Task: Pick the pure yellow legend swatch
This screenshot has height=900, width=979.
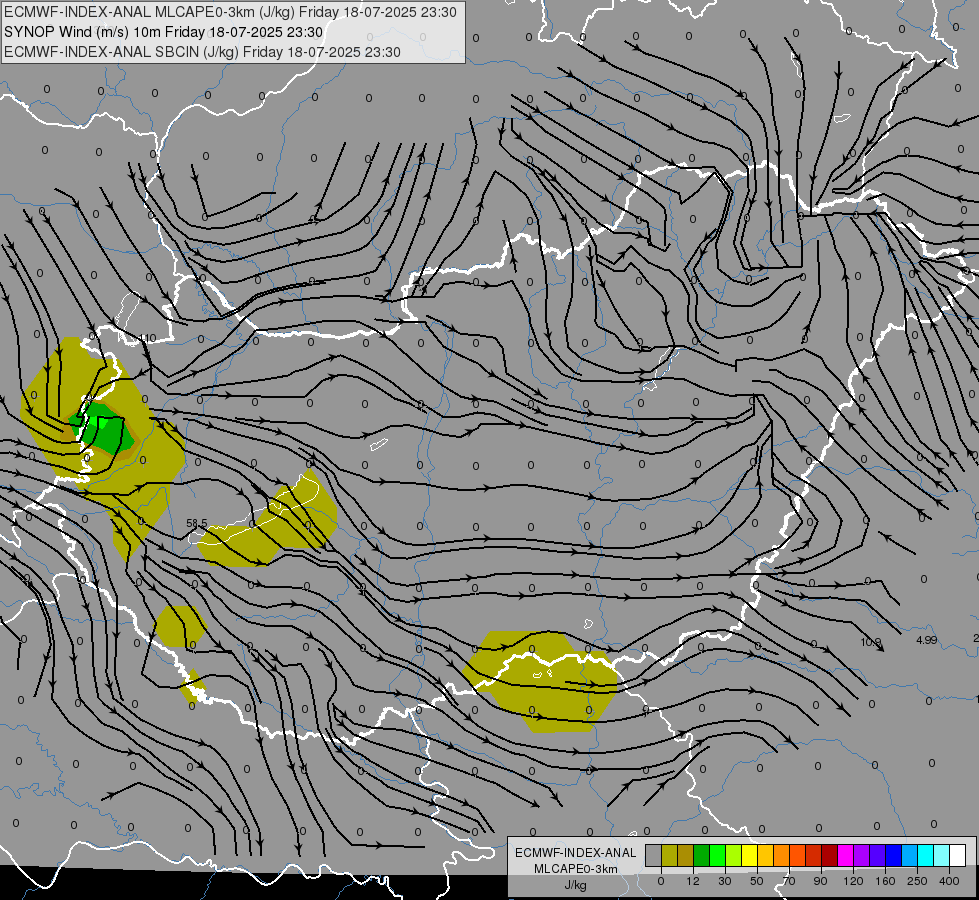Action: (749, 855)
